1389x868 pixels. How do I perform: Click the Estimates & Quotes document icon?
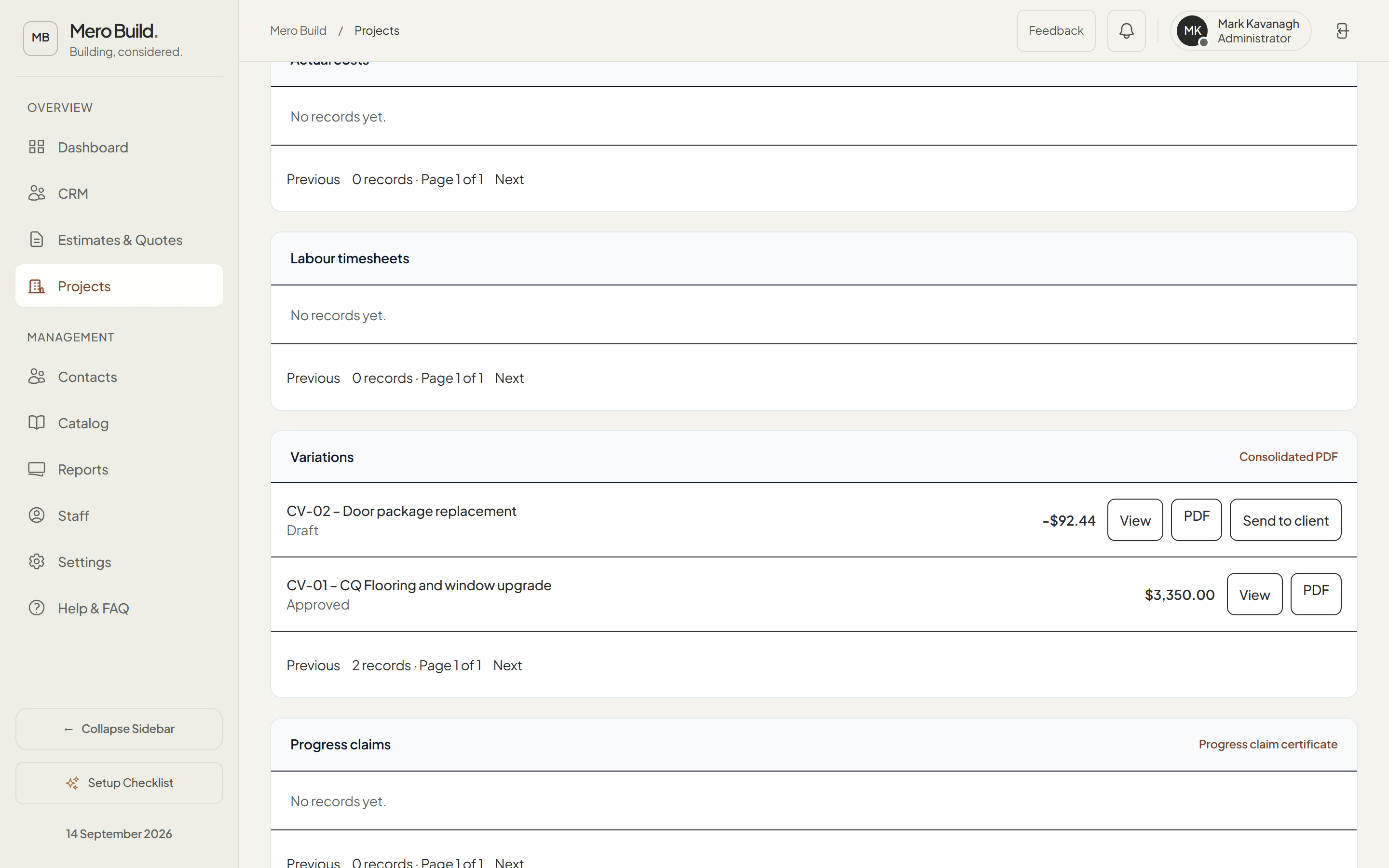37,239
